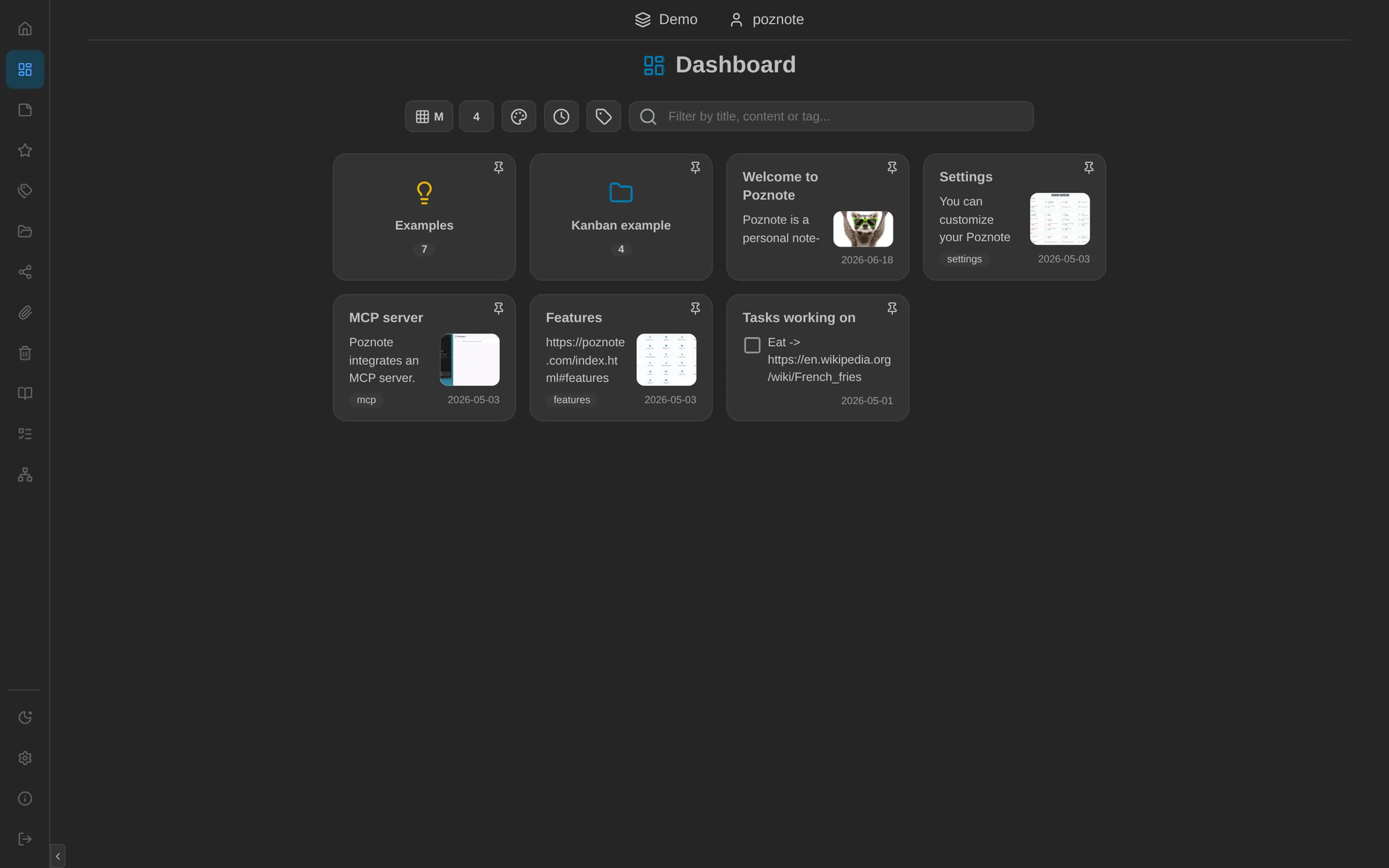
Task: Toggle dark mode with sidebar moon icon
Action: (25, 718)
